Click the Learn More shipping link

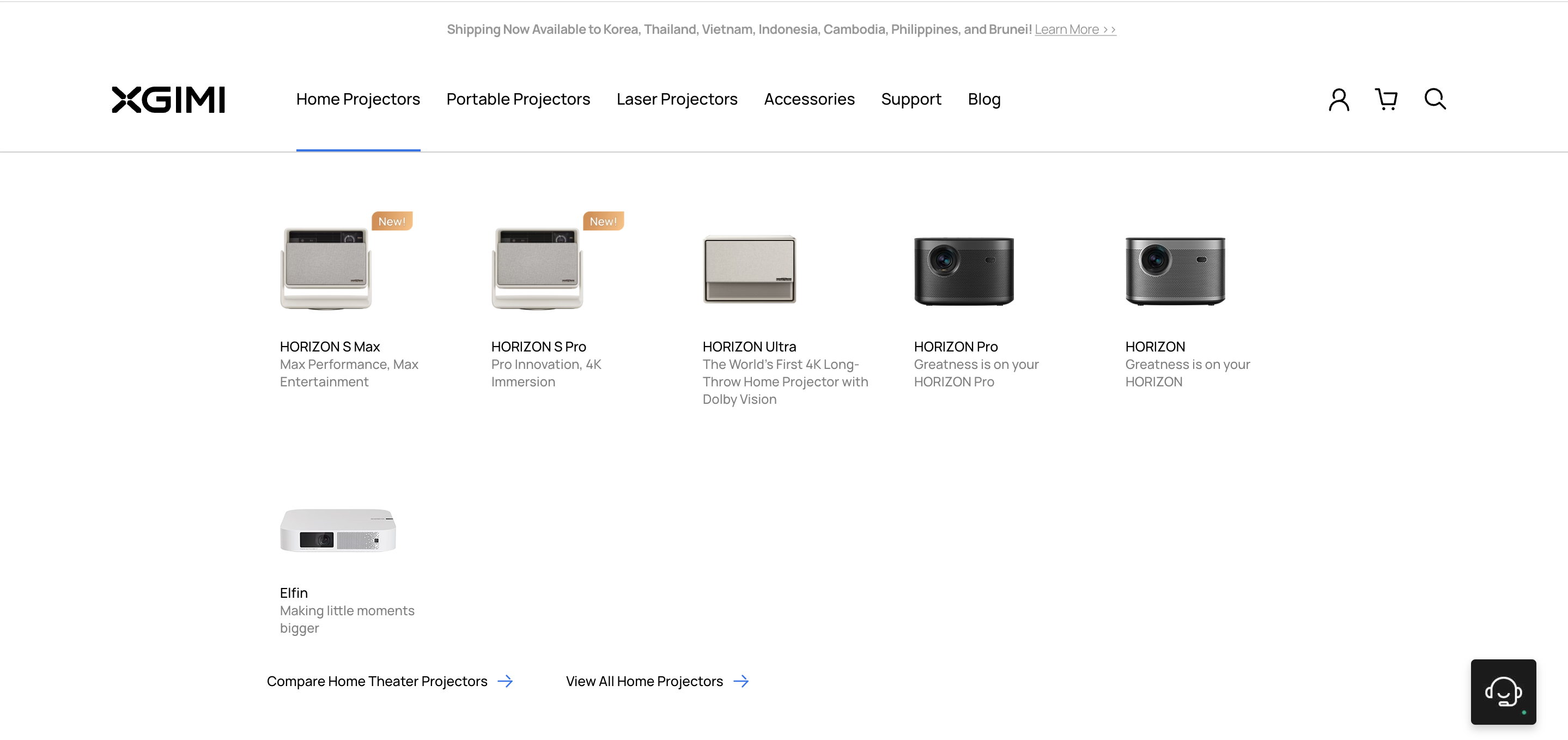pos(1075,29)
